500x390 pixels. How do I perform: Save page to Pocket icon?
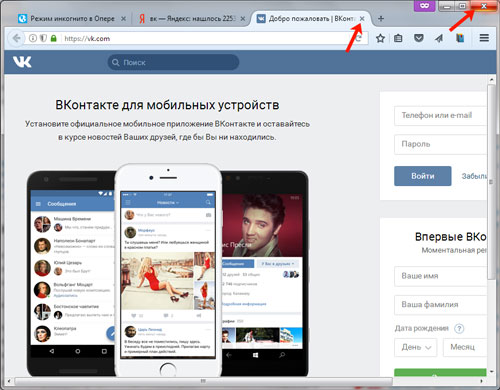tap(419, 38)
